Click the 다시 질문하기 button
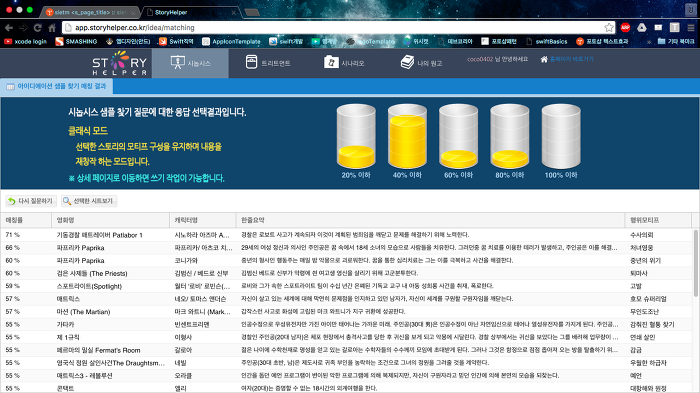700x393 pixels. (31, 201)
